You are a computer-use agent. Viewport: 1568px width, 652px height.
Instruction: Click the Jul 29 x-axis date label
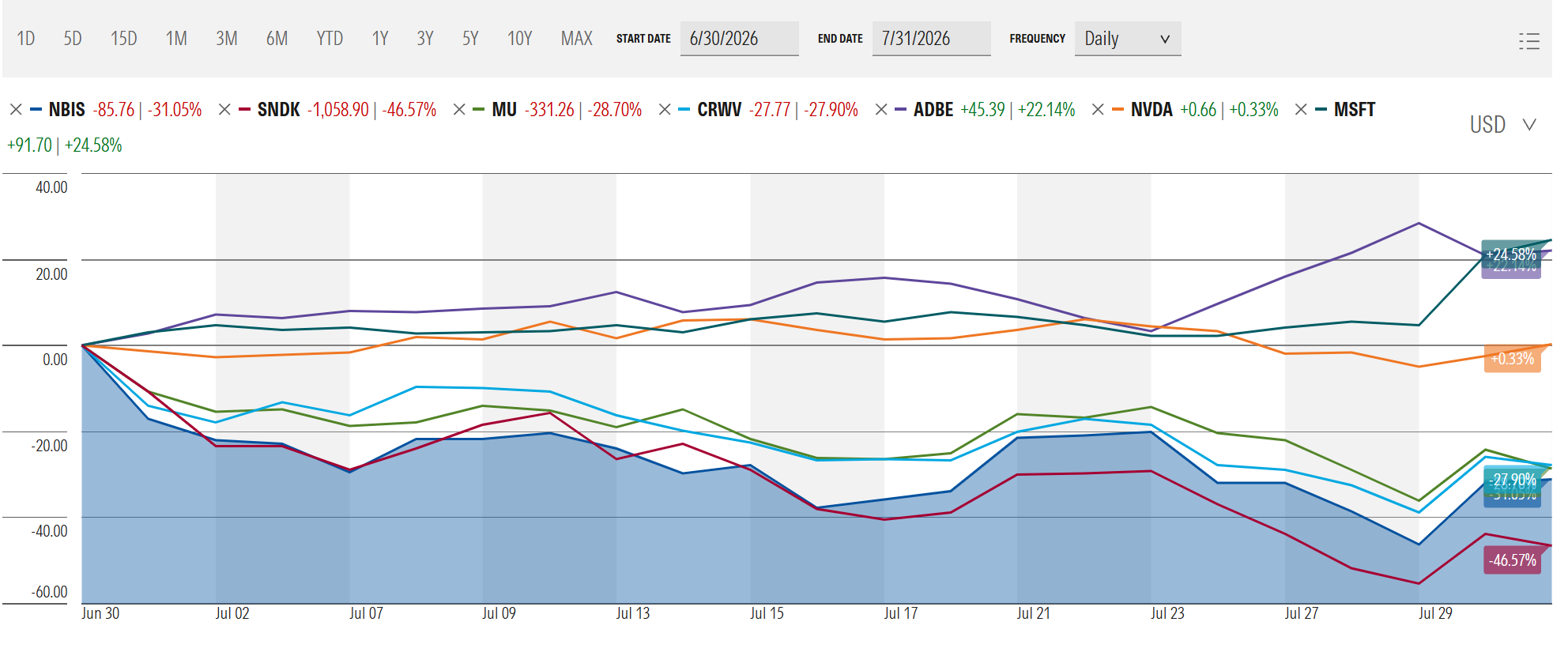click(1435, 613)
